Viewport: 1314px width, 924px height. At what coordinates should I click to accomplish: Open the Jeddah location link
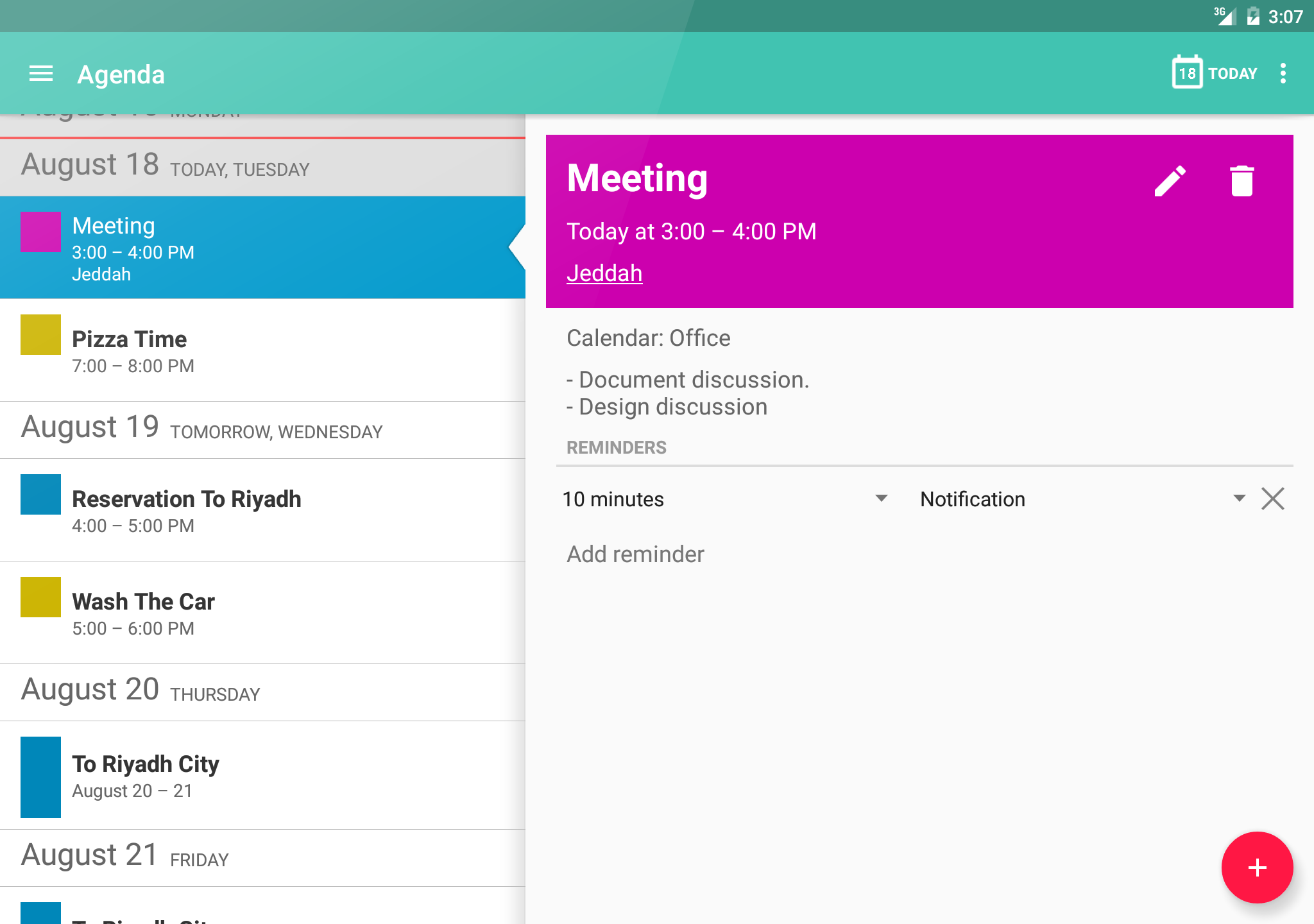[604, 273]
